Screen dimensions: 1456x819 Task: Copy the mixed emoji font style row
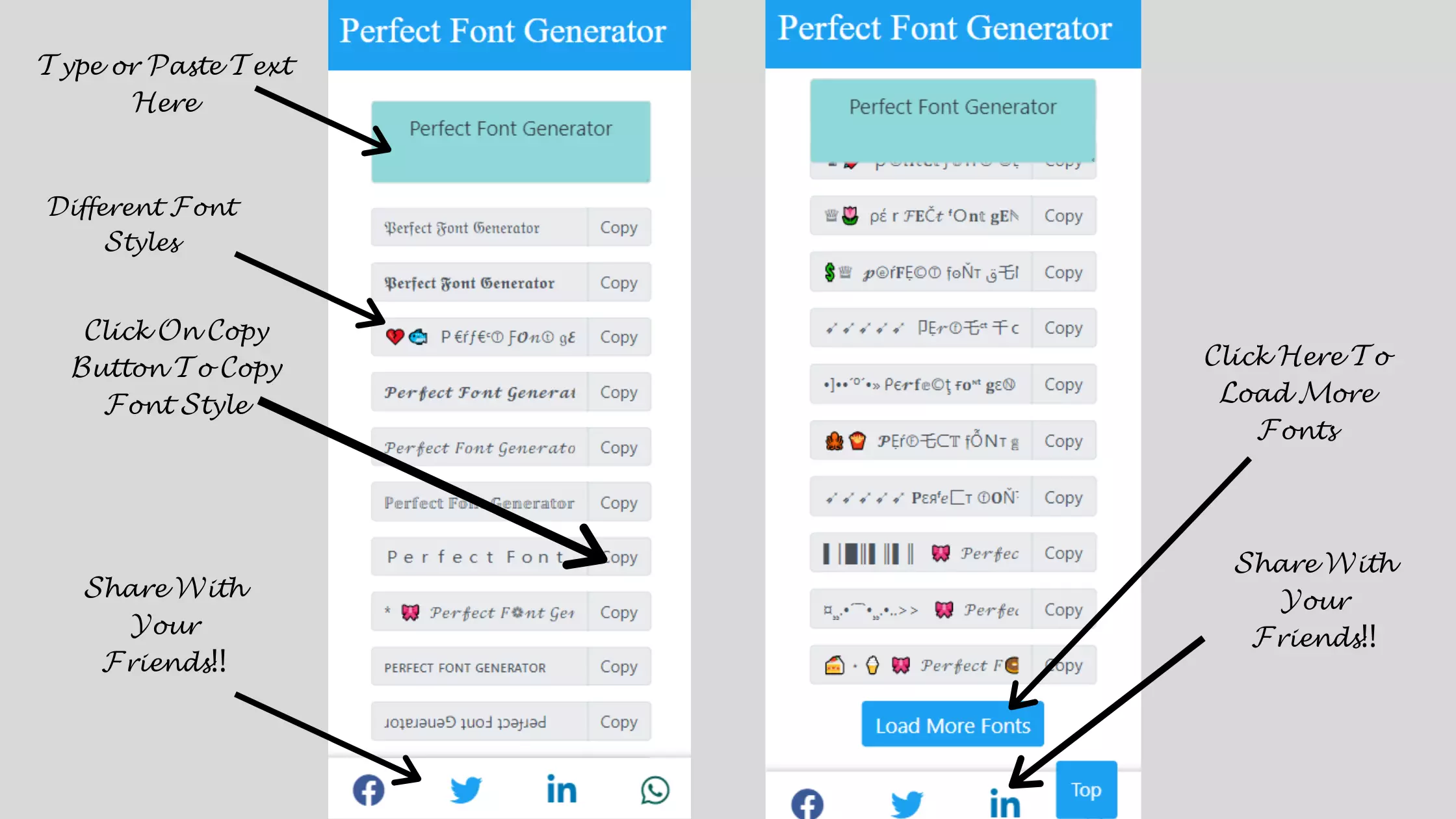(x=618, y=337)
